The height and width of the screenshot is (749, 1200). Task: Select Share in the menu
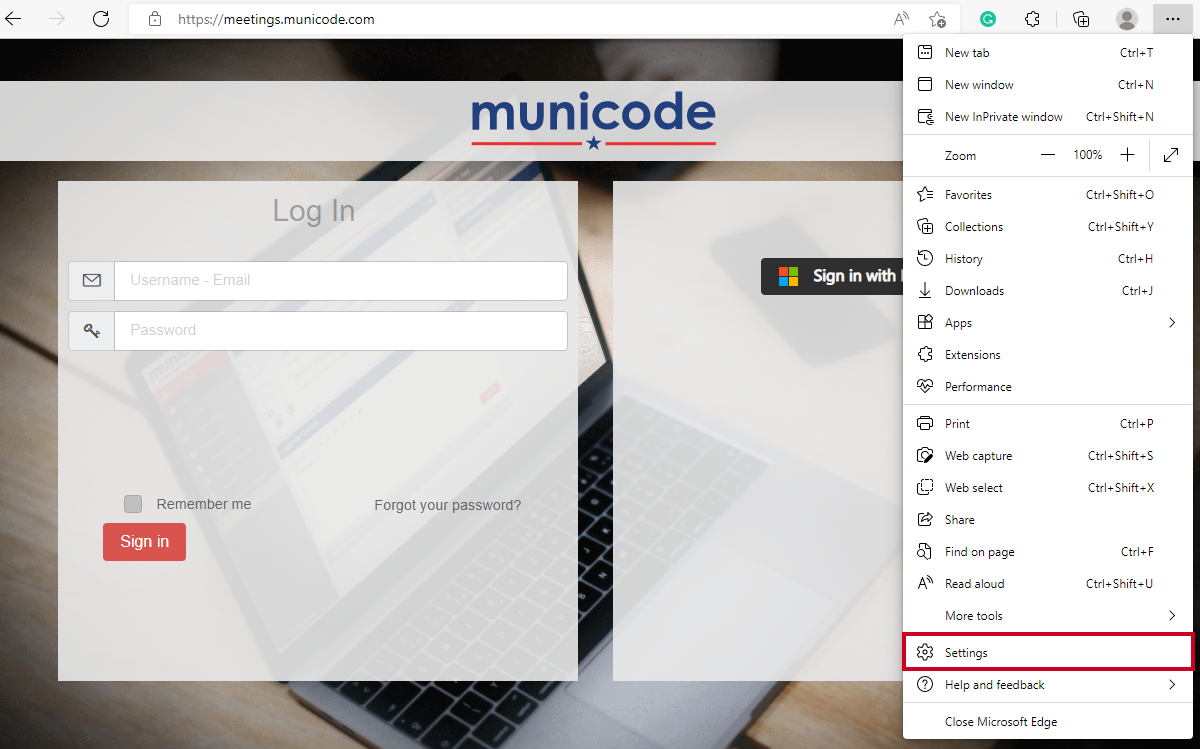[1047, 520]
